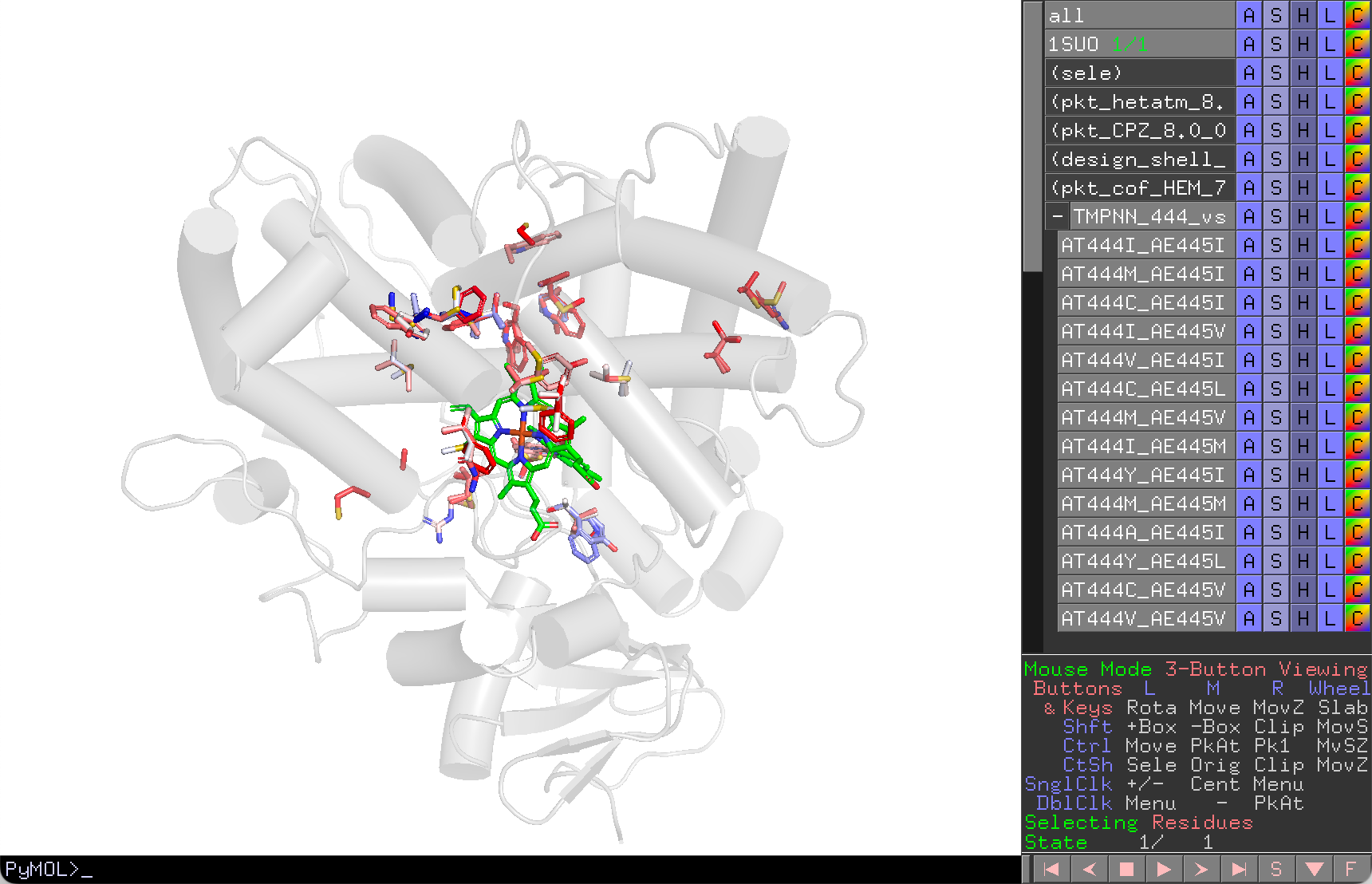Toggle the AT444A_AE445I object name
The height and width of the screenshot is (884, 1372).
1146,532
